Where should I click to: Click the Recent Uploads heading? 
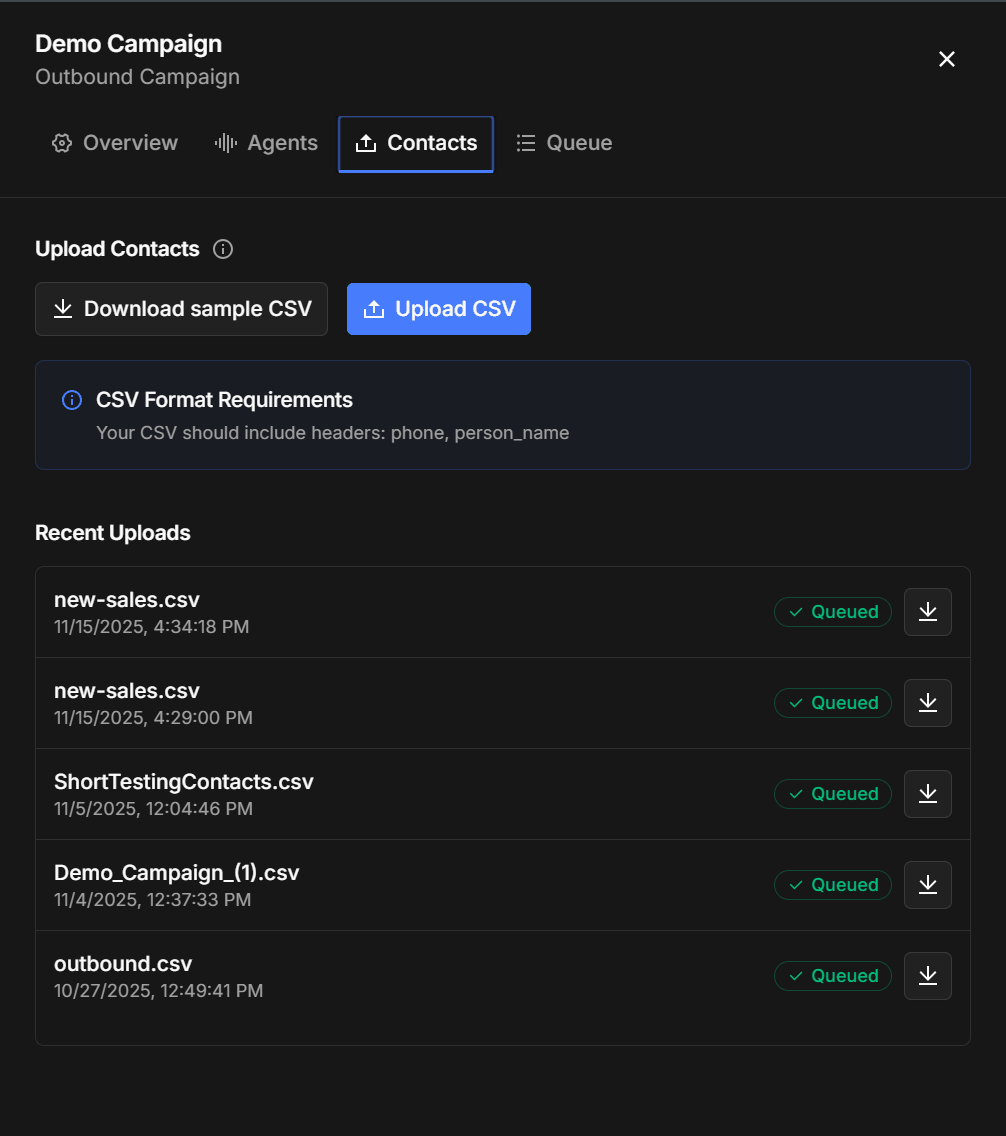point(113,533)
